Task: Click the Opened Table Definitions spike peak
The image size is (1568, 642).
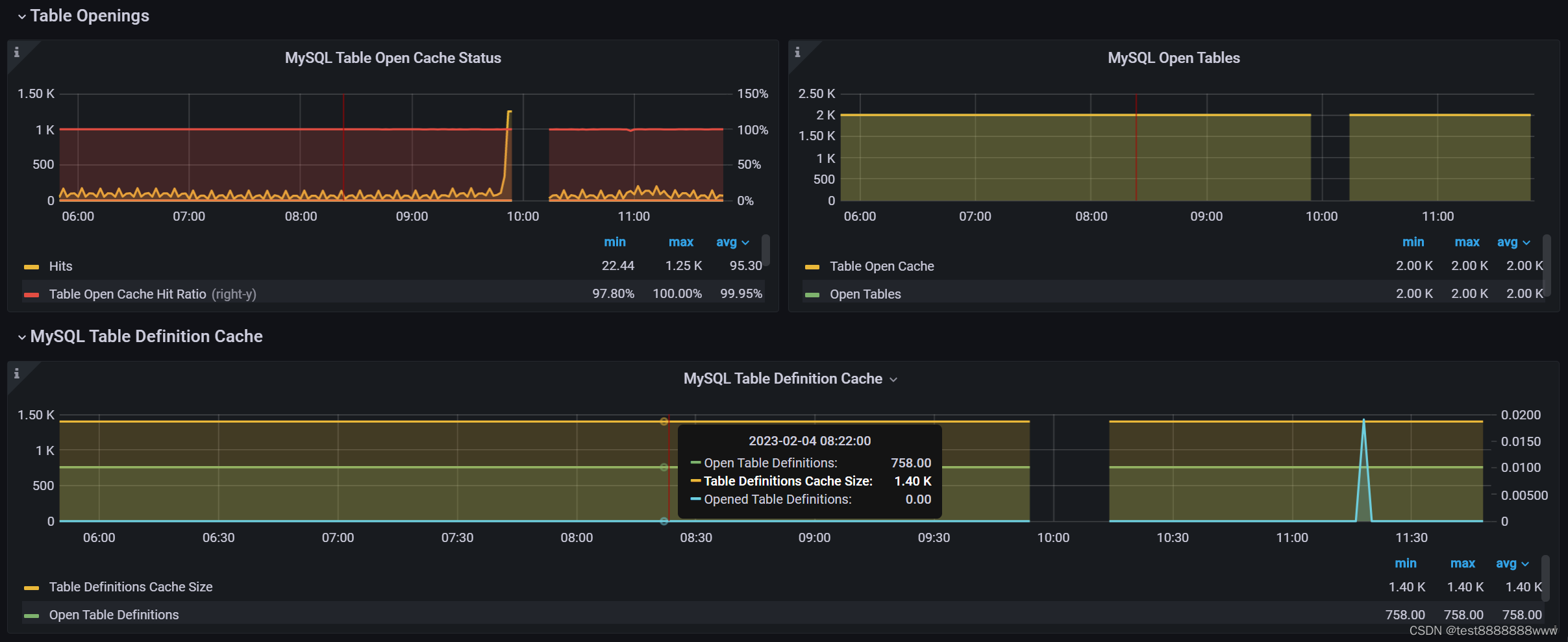Action: [1363, 421]
